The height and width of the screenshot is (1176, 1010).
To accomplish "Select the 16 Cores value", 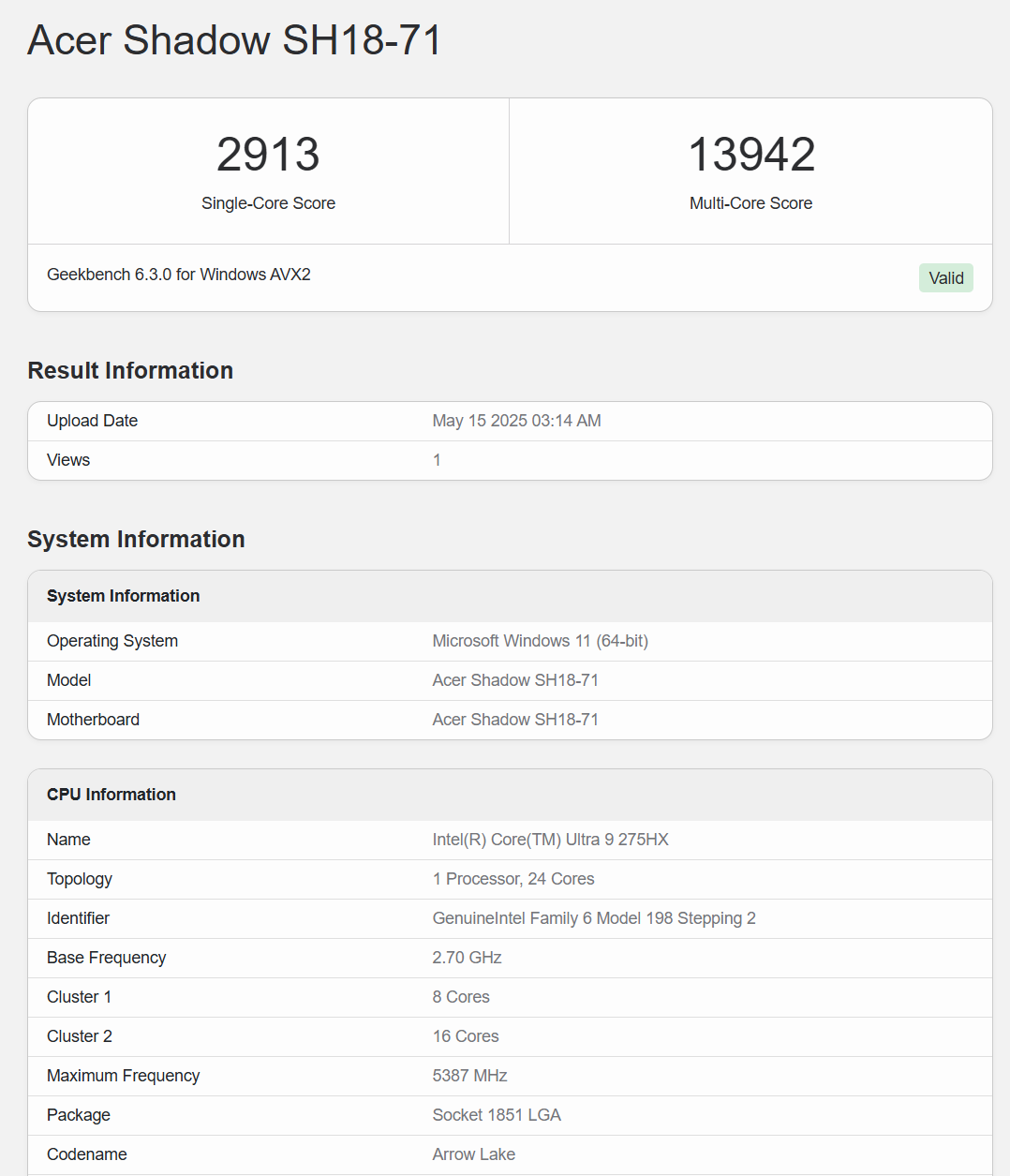I will click(466, 1036).
